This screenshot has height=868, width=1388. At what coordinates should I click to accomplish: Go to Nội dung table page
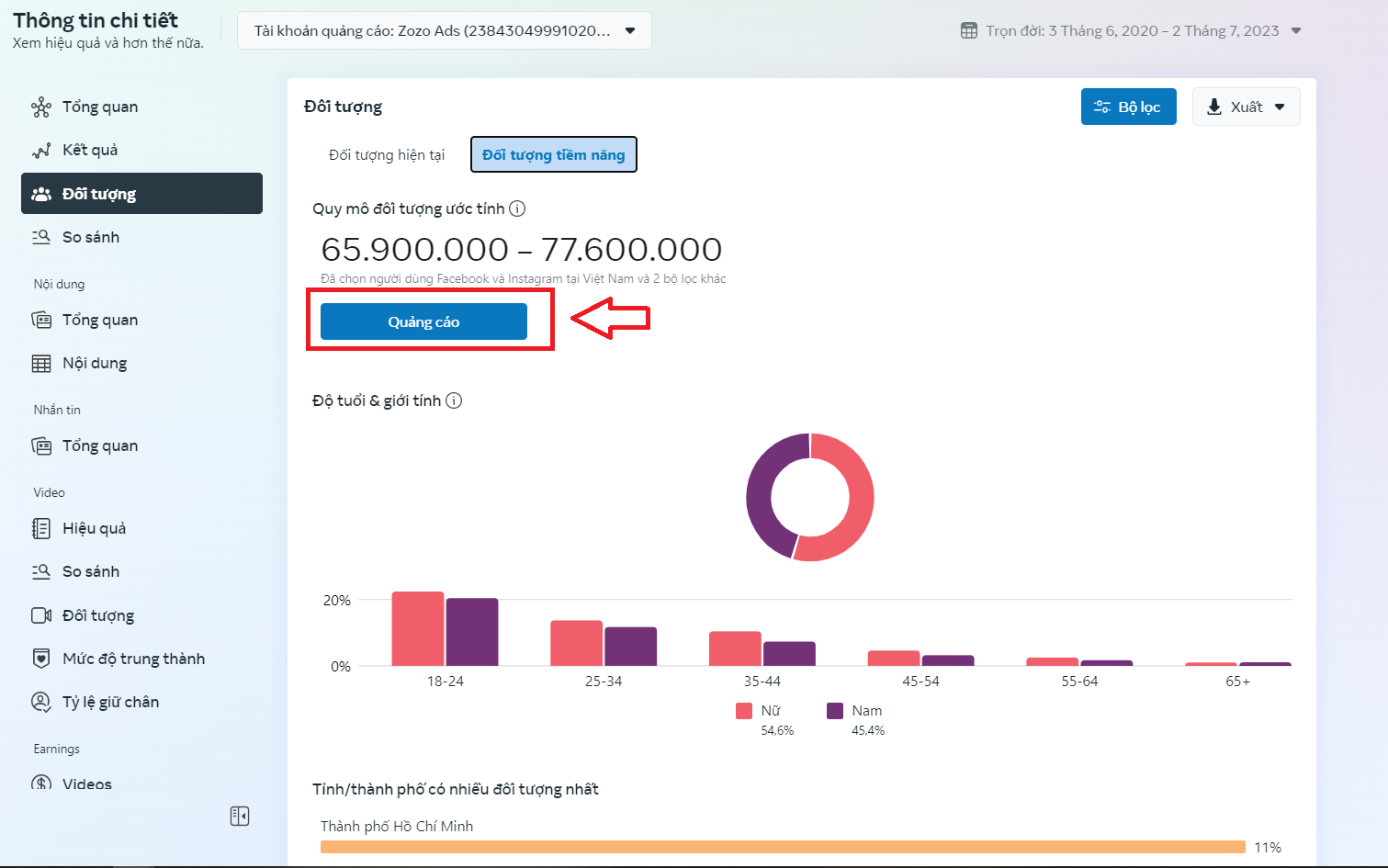(x=95, y=363)
